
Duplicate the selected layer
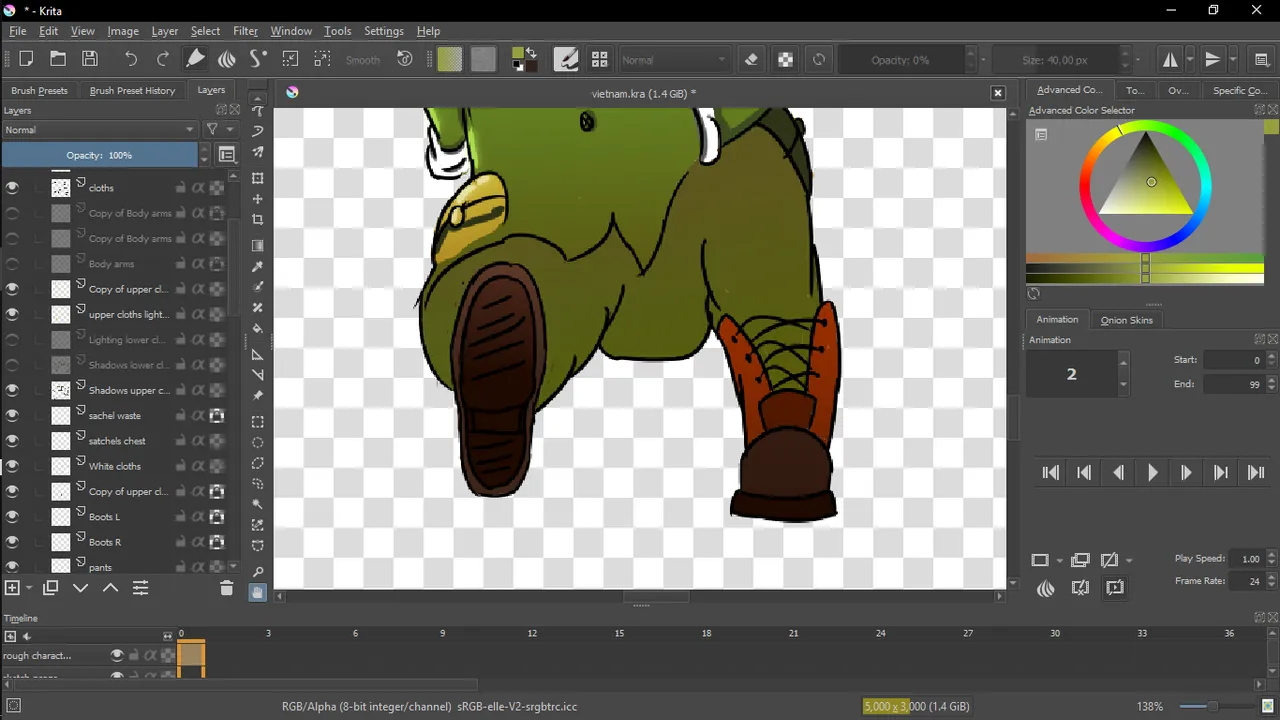click(51, 588)
